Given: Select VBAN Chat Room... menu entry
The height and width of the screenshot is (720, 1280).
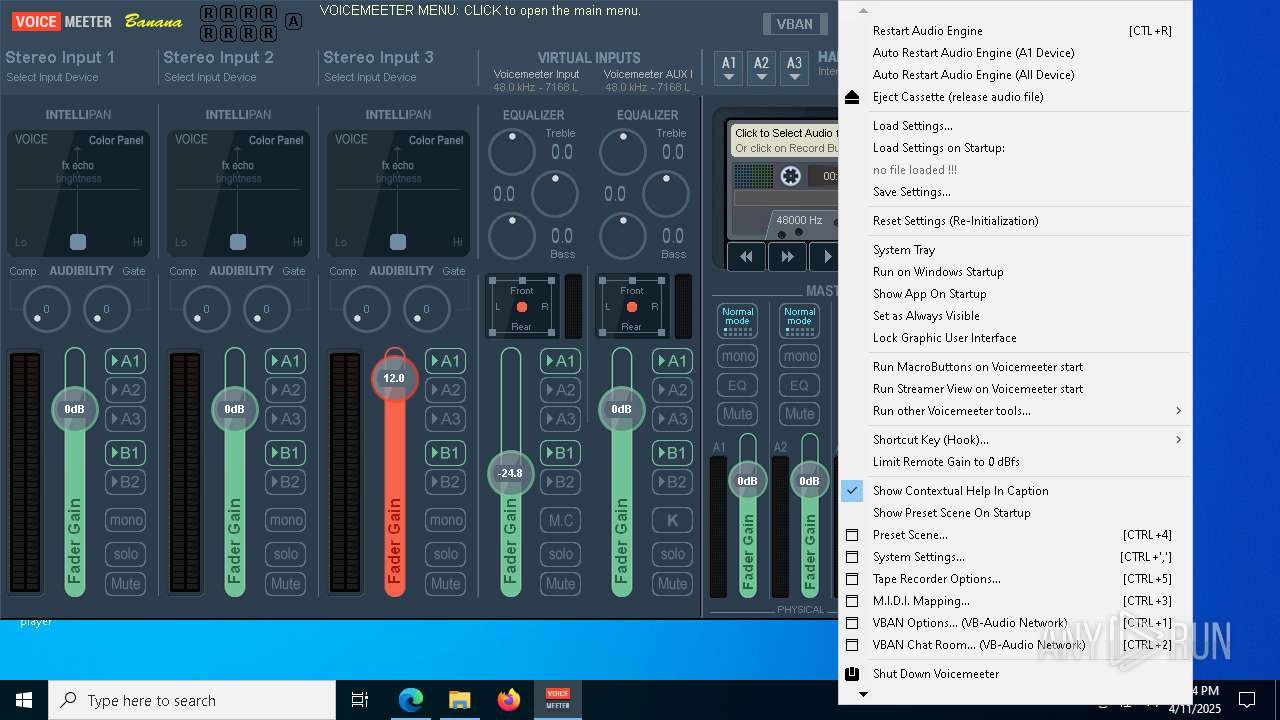Looking at the screenshot, I should (1015, 645).
